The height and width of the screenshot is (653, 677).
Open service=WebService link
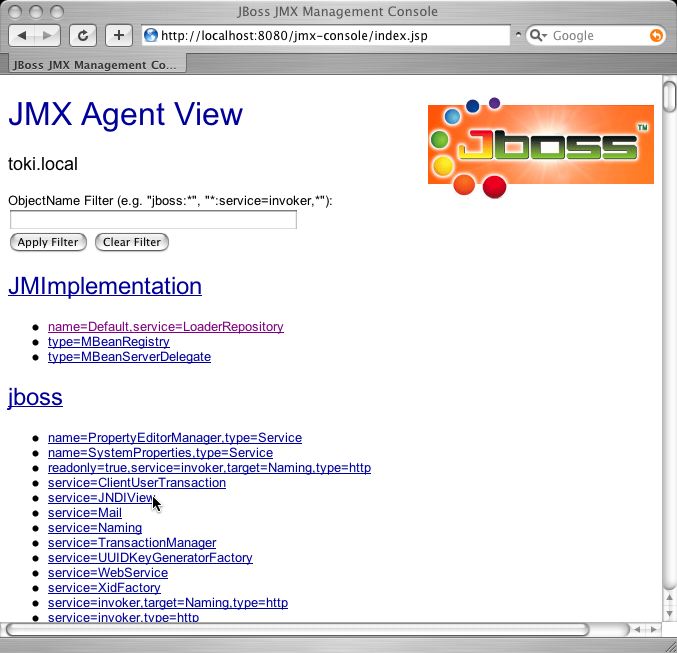(x=108, y=573)
